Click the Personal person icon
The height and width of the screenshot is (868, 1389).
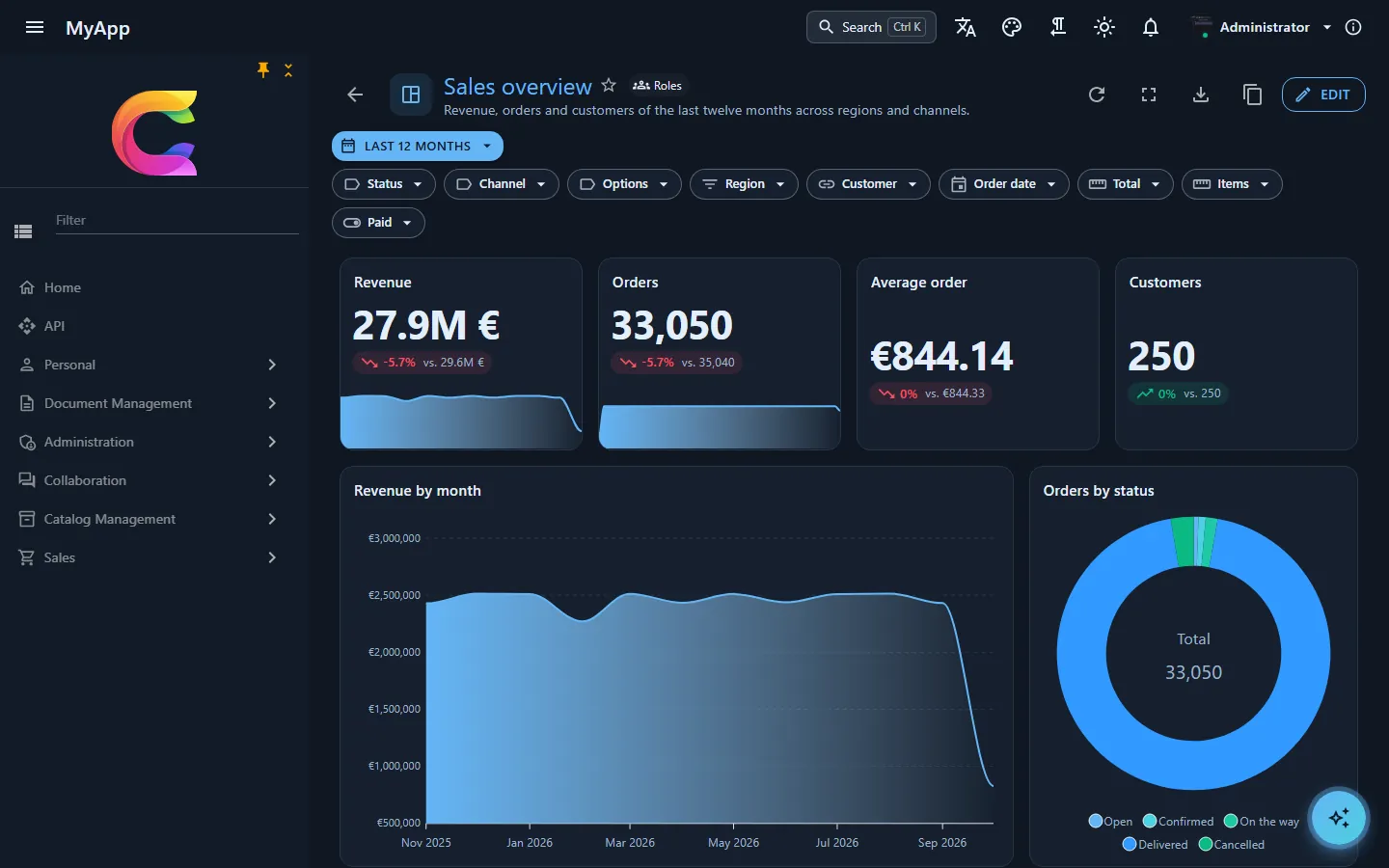(27, 365)
